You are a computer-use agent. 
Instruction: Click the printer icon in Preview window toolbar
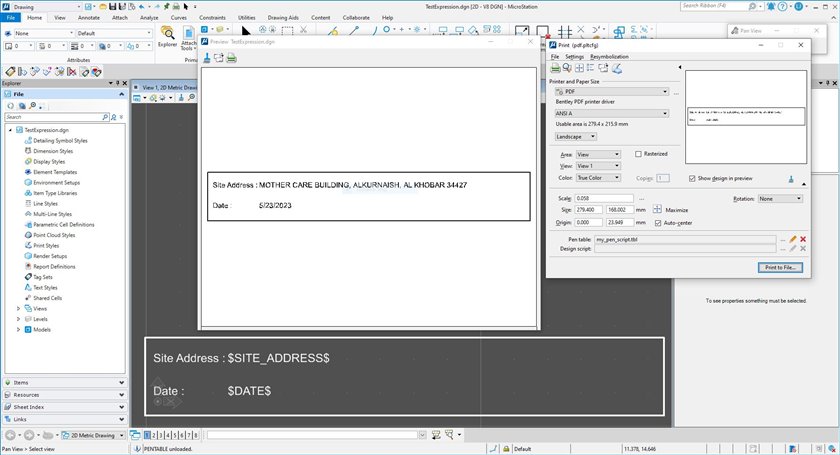click(231, 58)
